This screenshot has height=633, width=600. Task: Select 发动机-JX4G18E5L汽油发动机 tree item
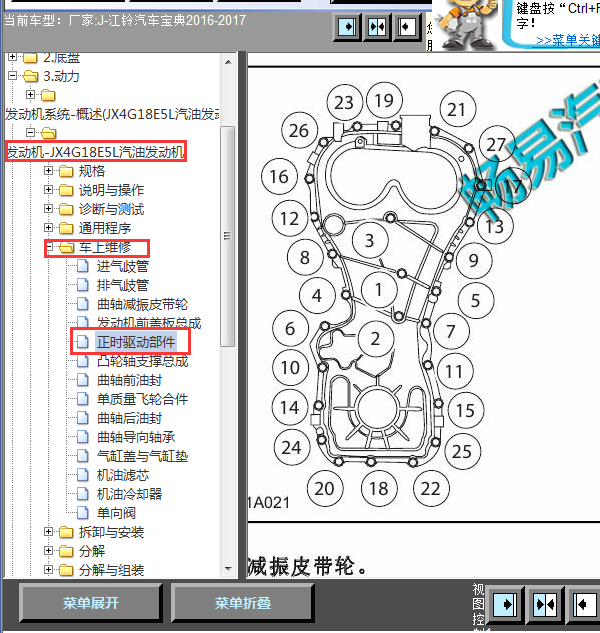(x=96, y=152)
